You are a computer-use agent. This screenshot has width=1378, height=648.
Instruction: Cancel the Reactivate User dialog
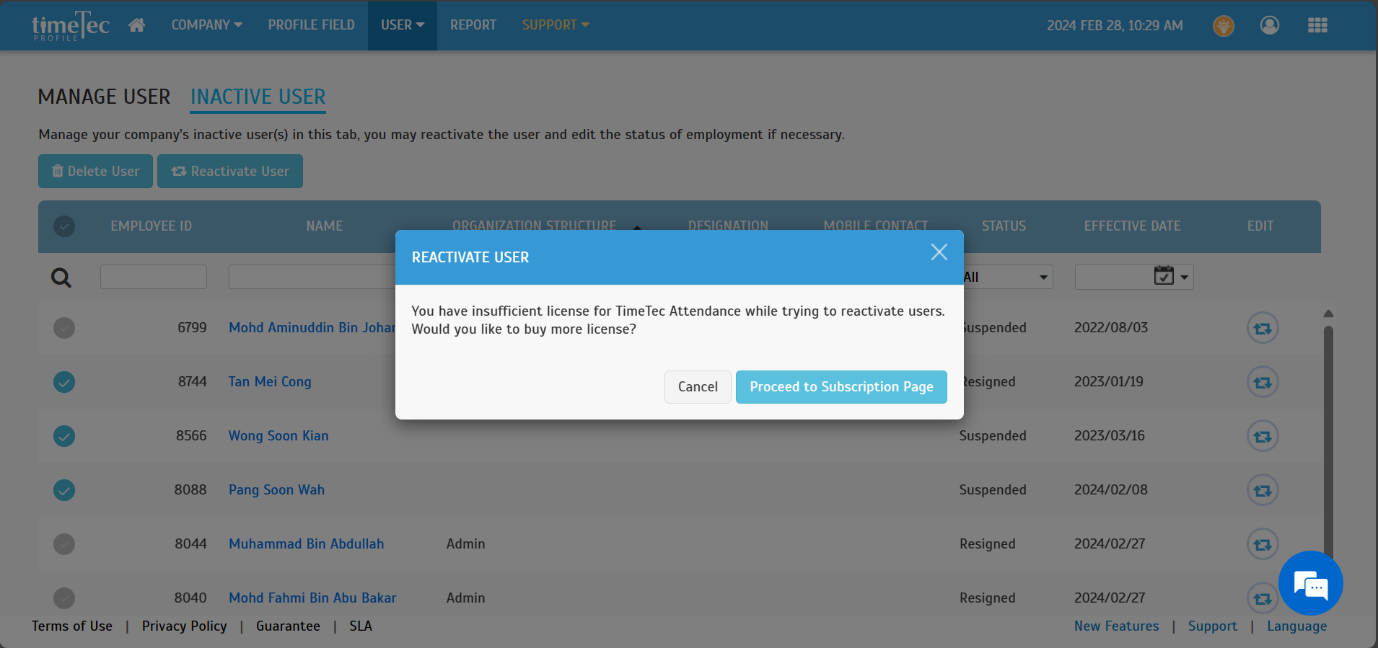click(698, 387)
